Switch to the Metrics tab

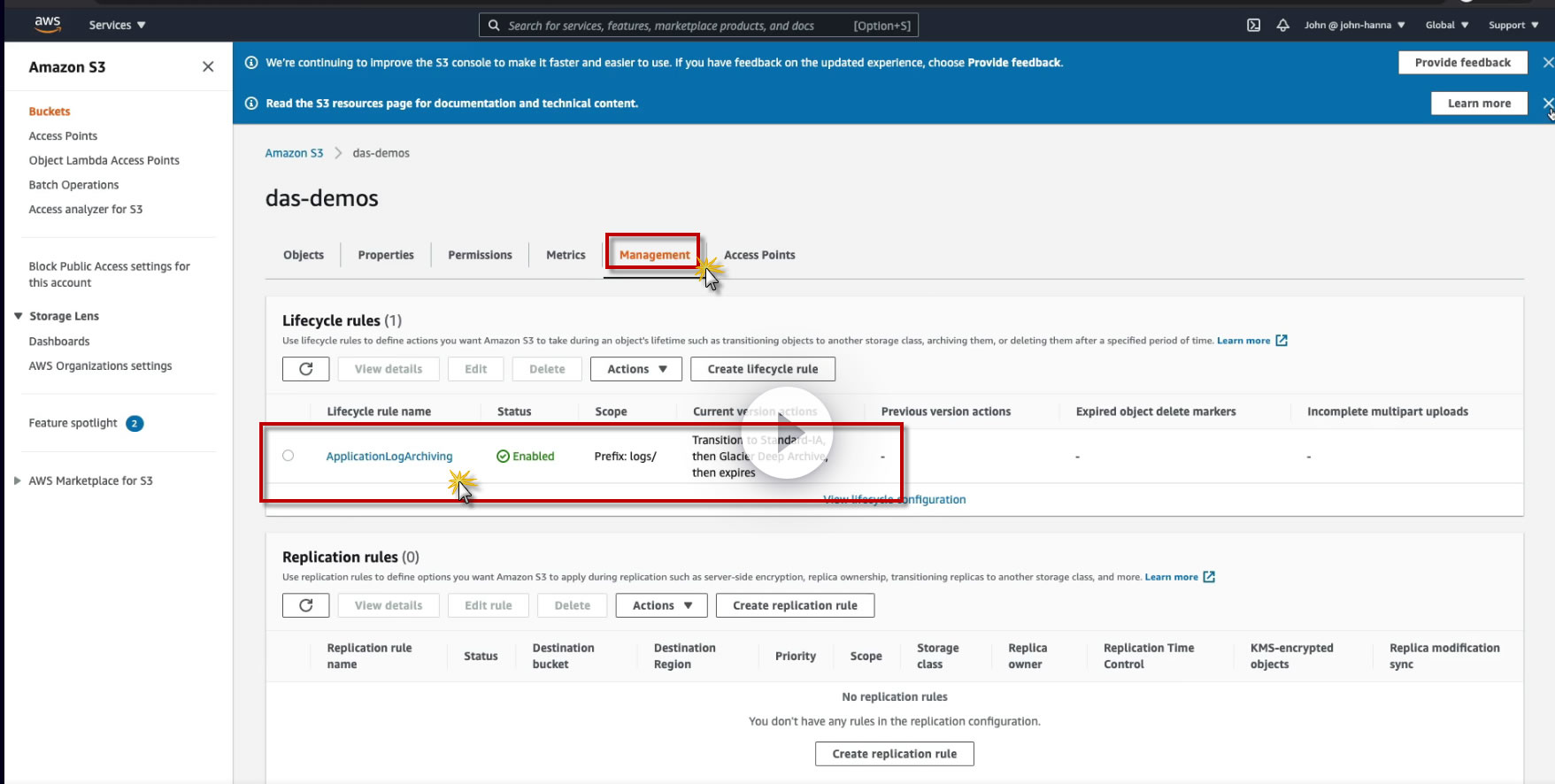pyautogui.click(x=566, y=255)
